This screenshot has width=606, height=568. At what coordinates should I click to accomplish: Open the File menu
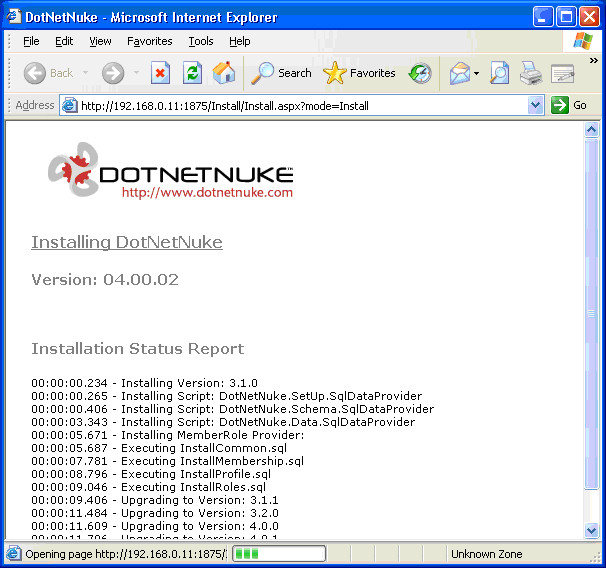31,41
